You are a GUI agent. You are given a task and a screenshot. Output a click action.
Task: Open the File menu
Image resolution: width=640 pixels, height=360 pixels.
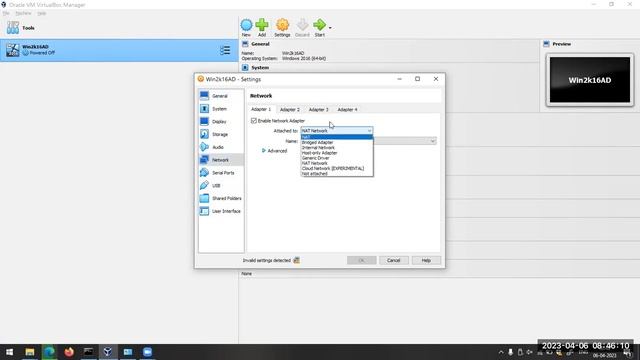(x=6, y=13)
